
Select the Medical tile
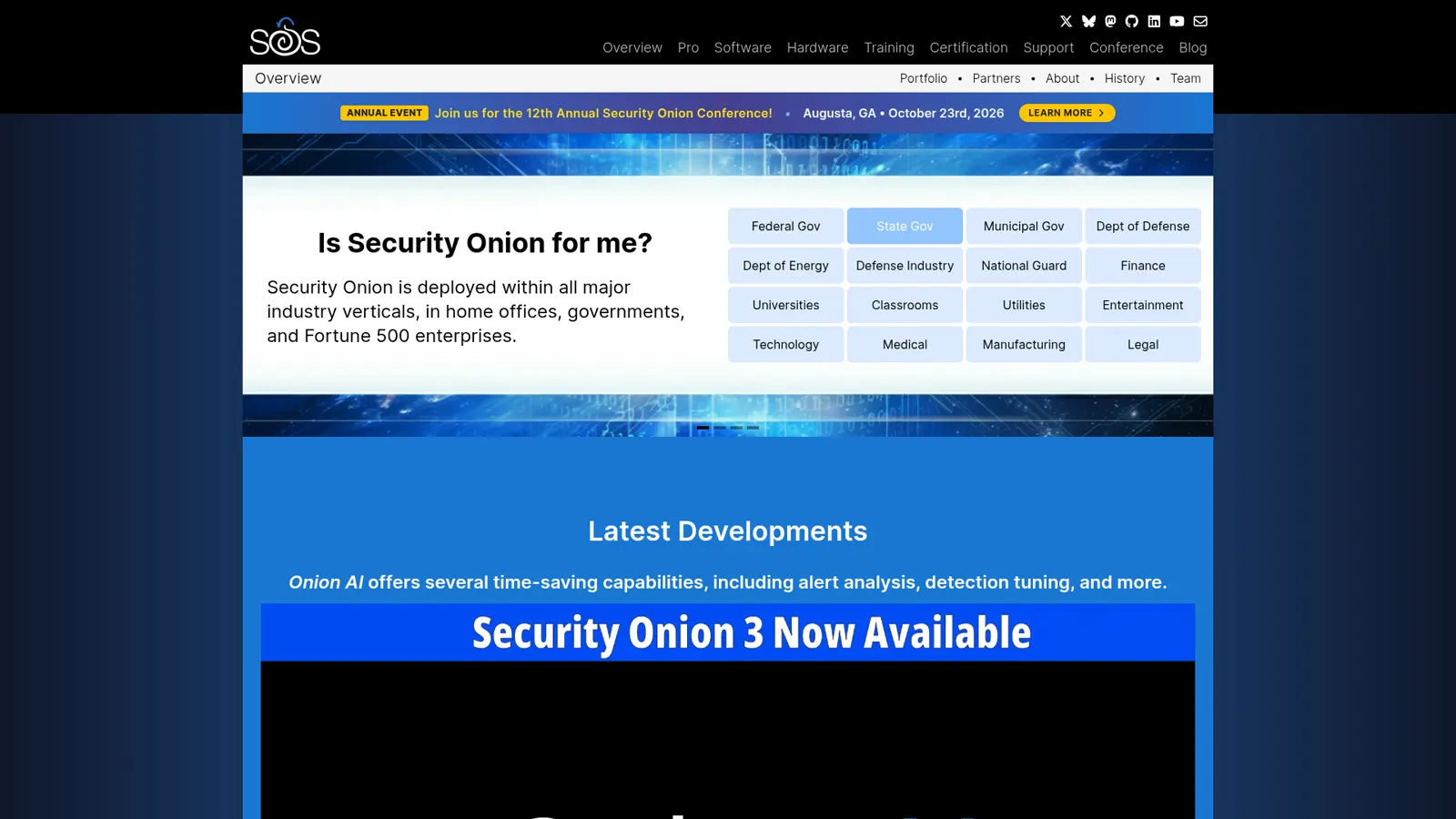pyautogui.click(x=905, y=344)
